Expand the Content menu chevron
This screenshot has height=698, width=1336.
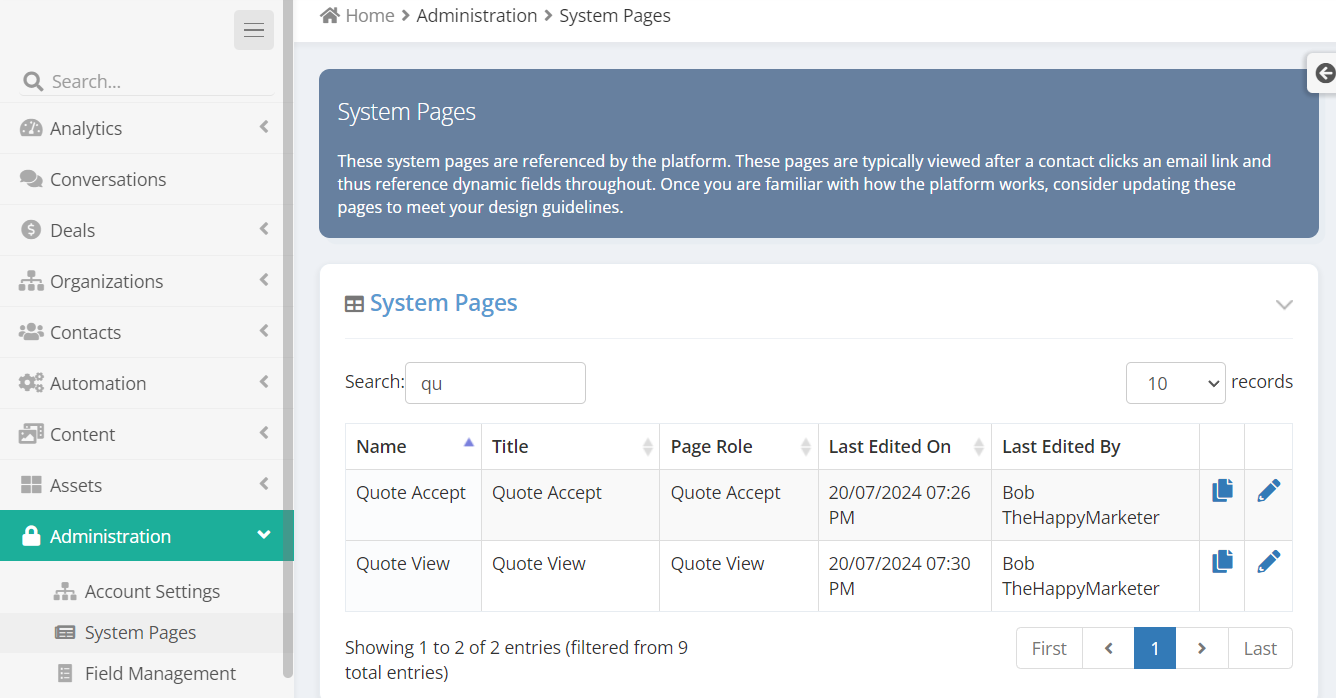264,433
